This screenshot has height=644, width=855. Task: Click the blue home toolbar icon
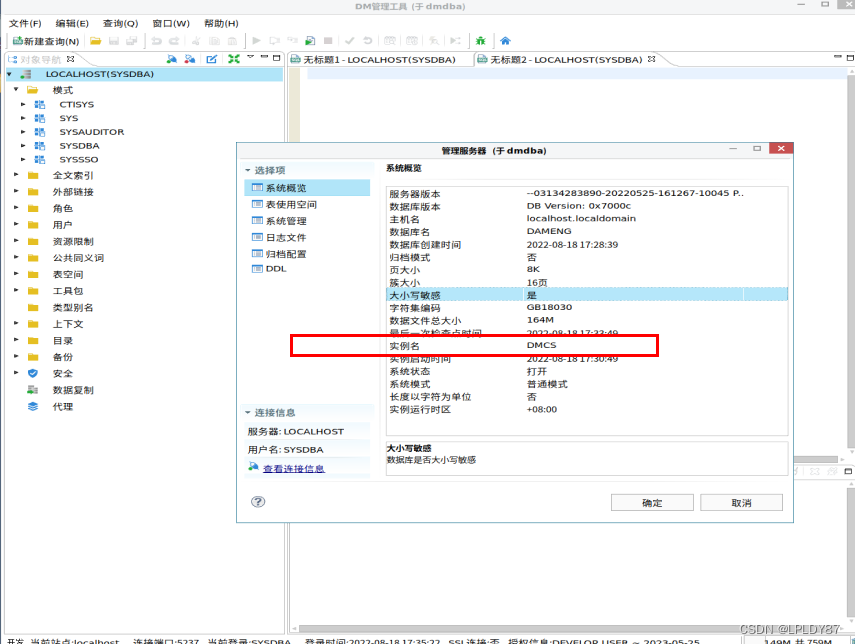coord(505,41)
